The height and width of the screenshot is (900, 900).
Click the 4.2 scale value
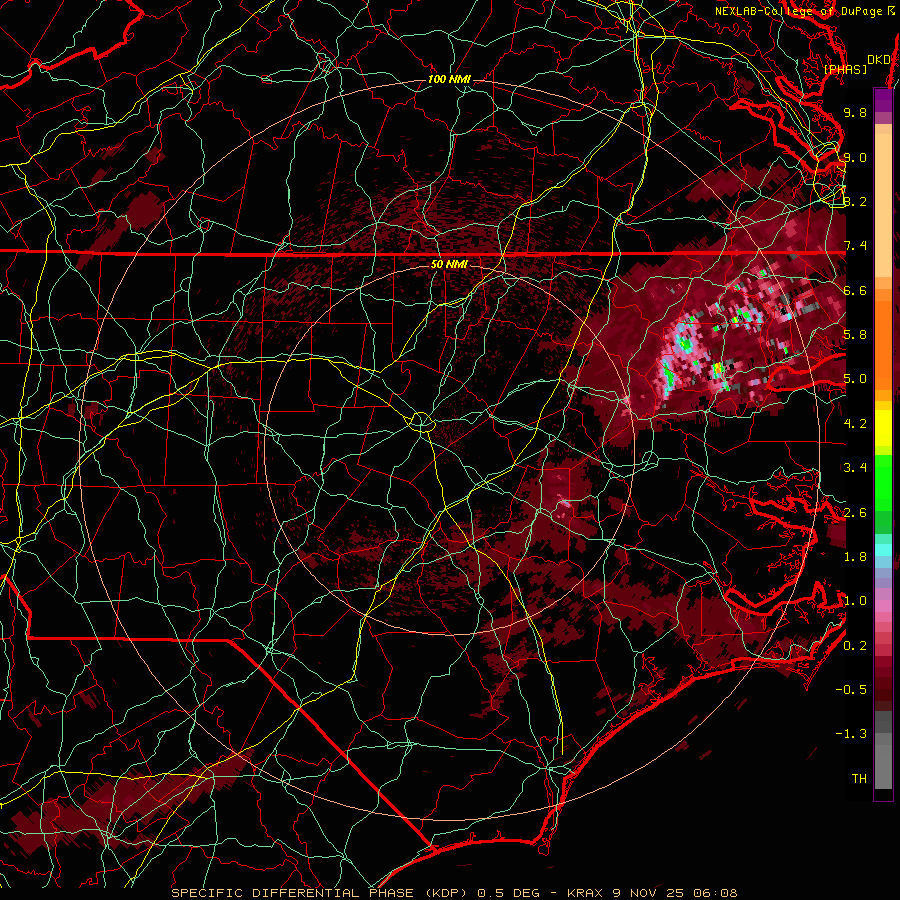(855, 424)
